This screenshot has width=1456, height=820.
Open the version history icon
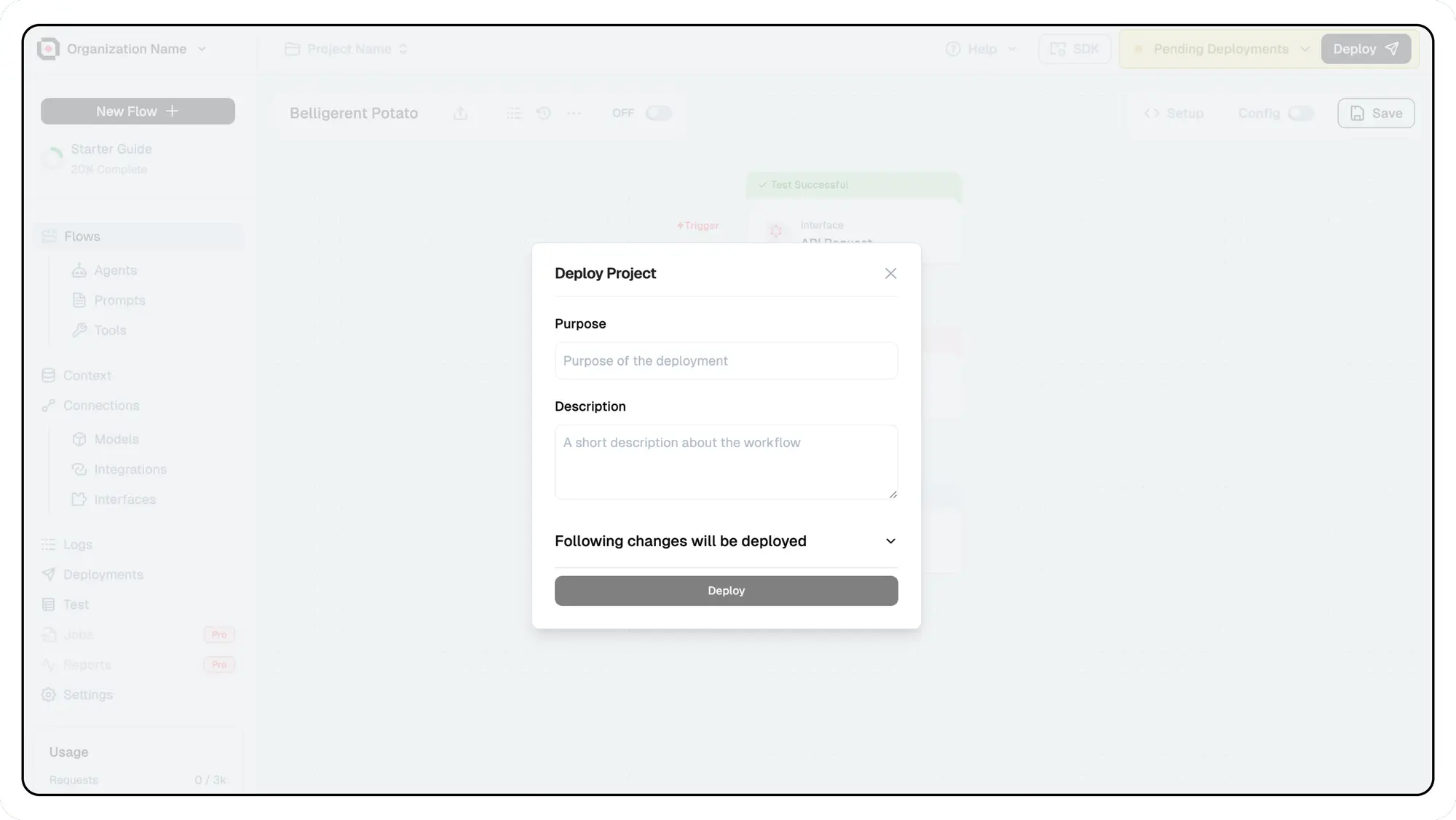[x=544, y=113]
